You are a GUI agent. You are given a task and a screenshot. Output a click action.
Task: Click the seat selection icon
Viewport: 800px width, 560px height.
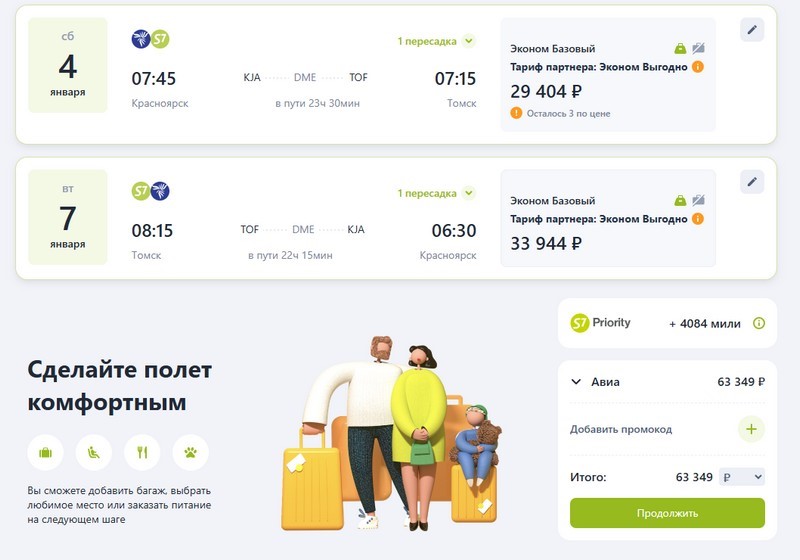pos(94,452)
